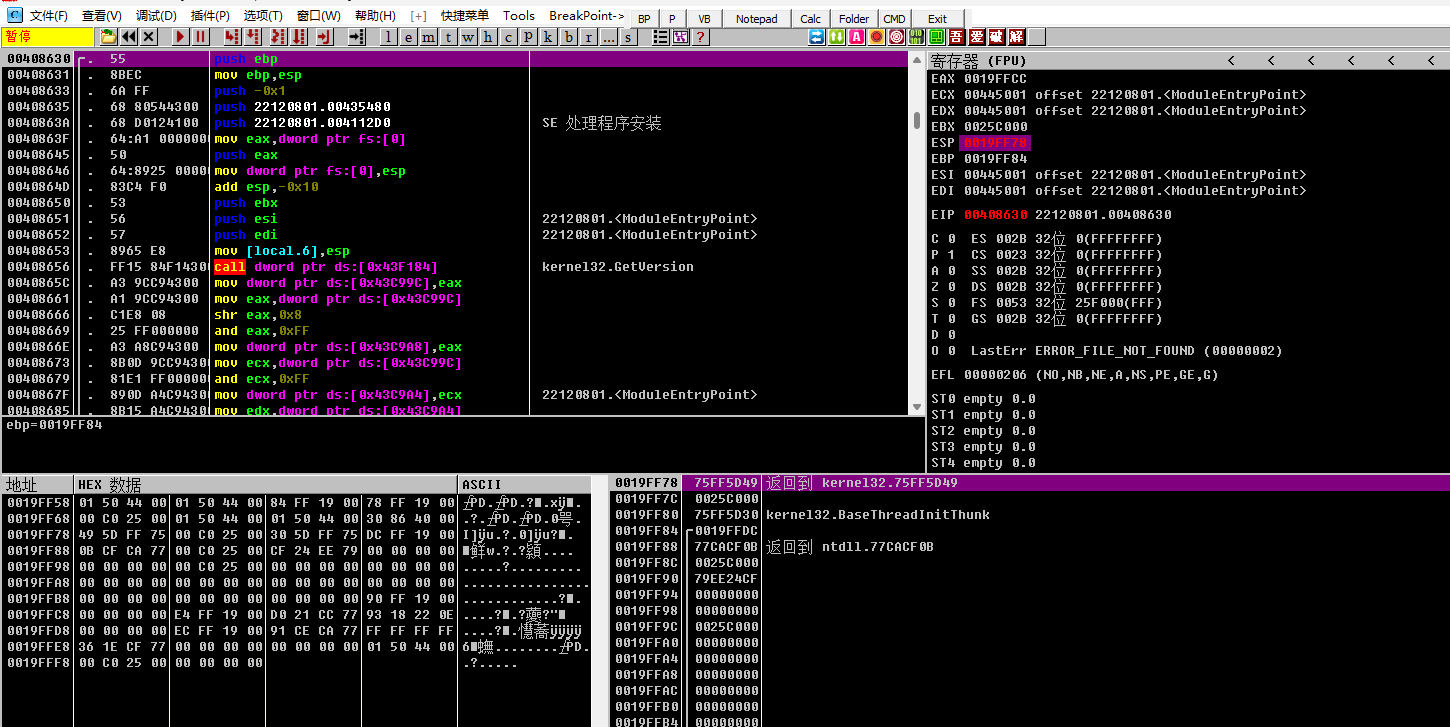Screen dimensions: 1450x727
Task: Pause execution with the red pause icon
Action: pos(201,37)
